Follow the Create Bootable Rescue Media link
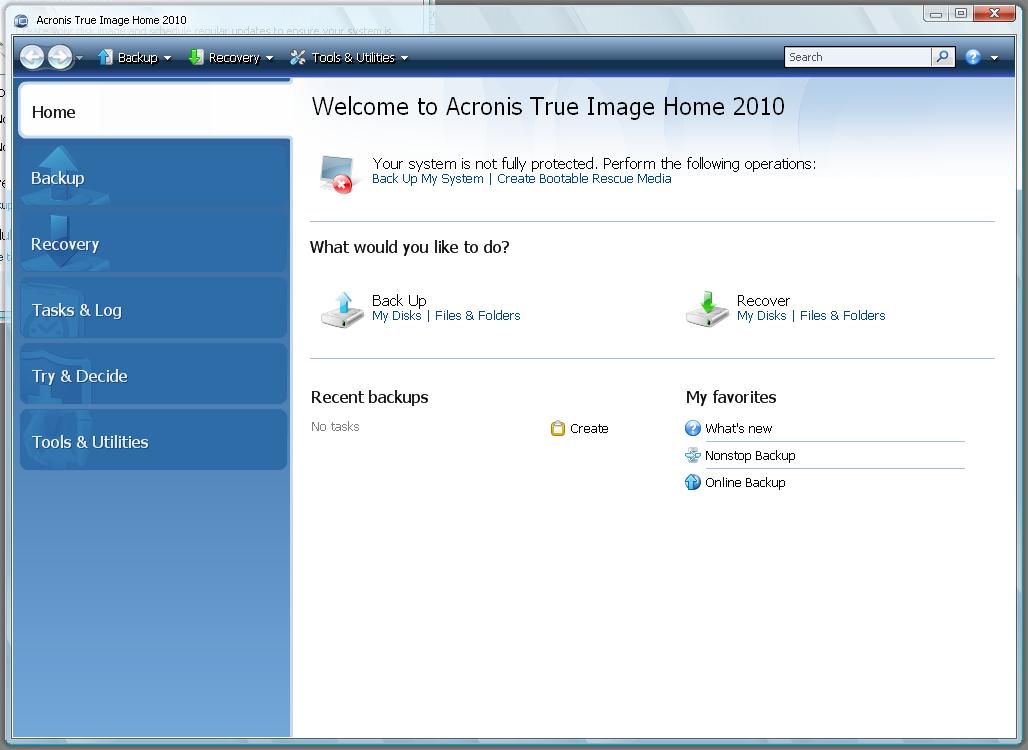This screenshot has height=750, width=1028. point(584,178)
